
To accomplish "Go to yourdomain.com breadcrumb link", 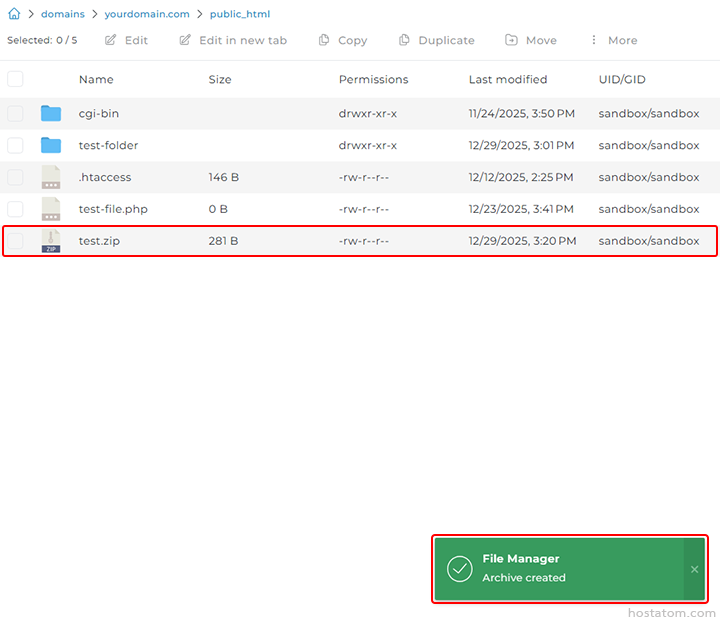I will click(147, 14).
